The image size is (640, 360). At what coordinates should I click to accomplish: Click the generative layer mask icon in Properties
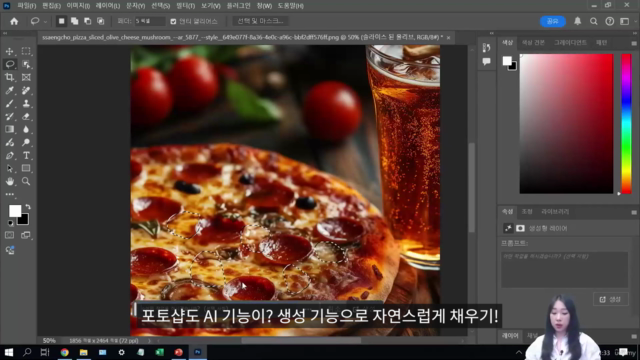tap(520, 228)
